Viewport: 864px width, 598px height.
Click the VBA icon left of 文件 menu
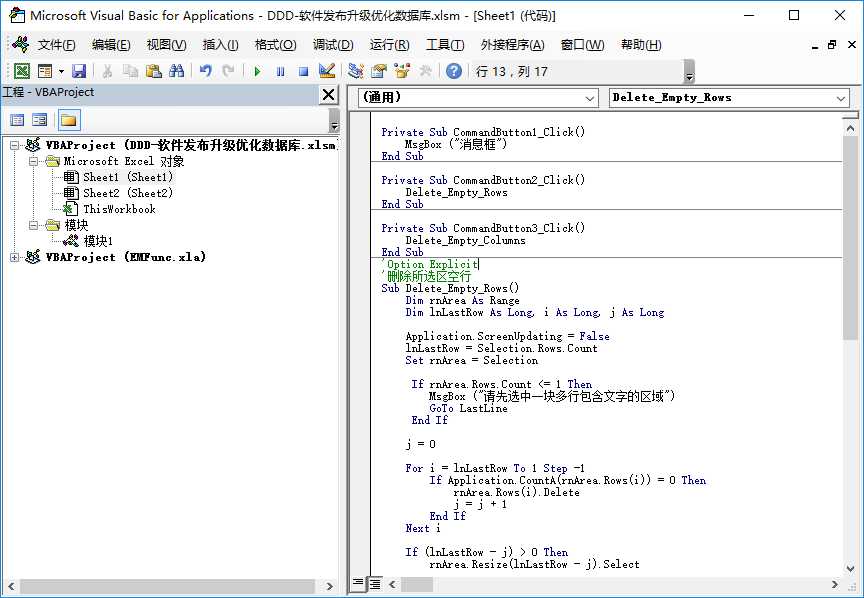[20, 44]
